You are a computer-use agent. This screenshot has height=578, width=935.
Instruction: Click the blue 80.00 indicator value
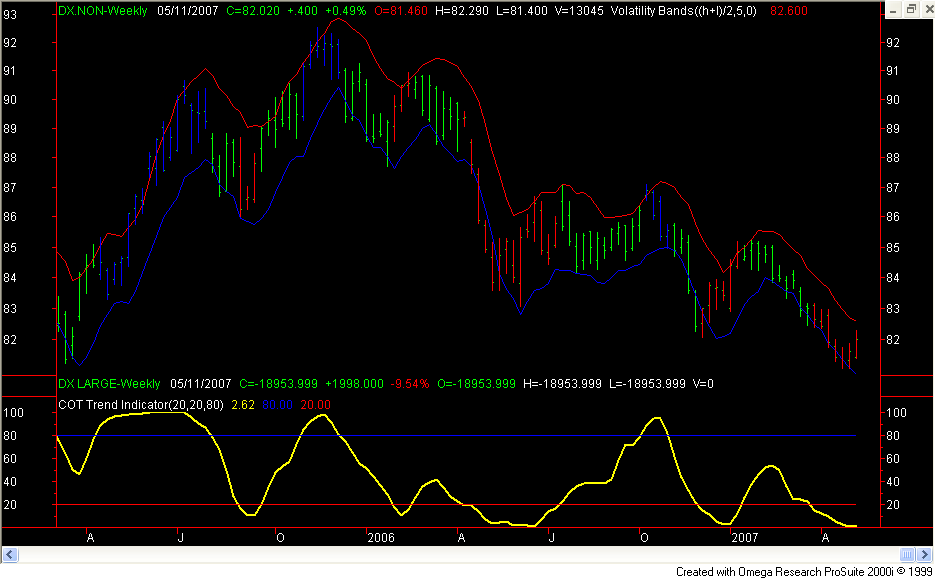[277, 404]
